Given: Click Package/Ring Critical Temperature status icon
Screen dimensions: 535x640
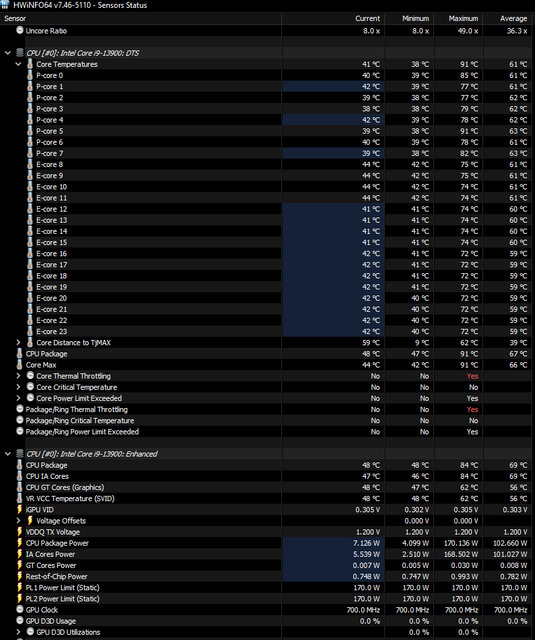Looking at the screenshot, I should [20, 420].
